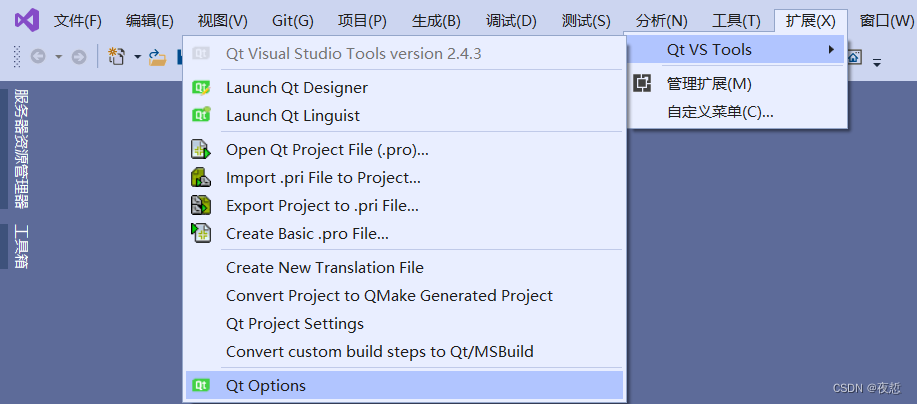Select Qt Project Settings menu entry

pos(295,324)
